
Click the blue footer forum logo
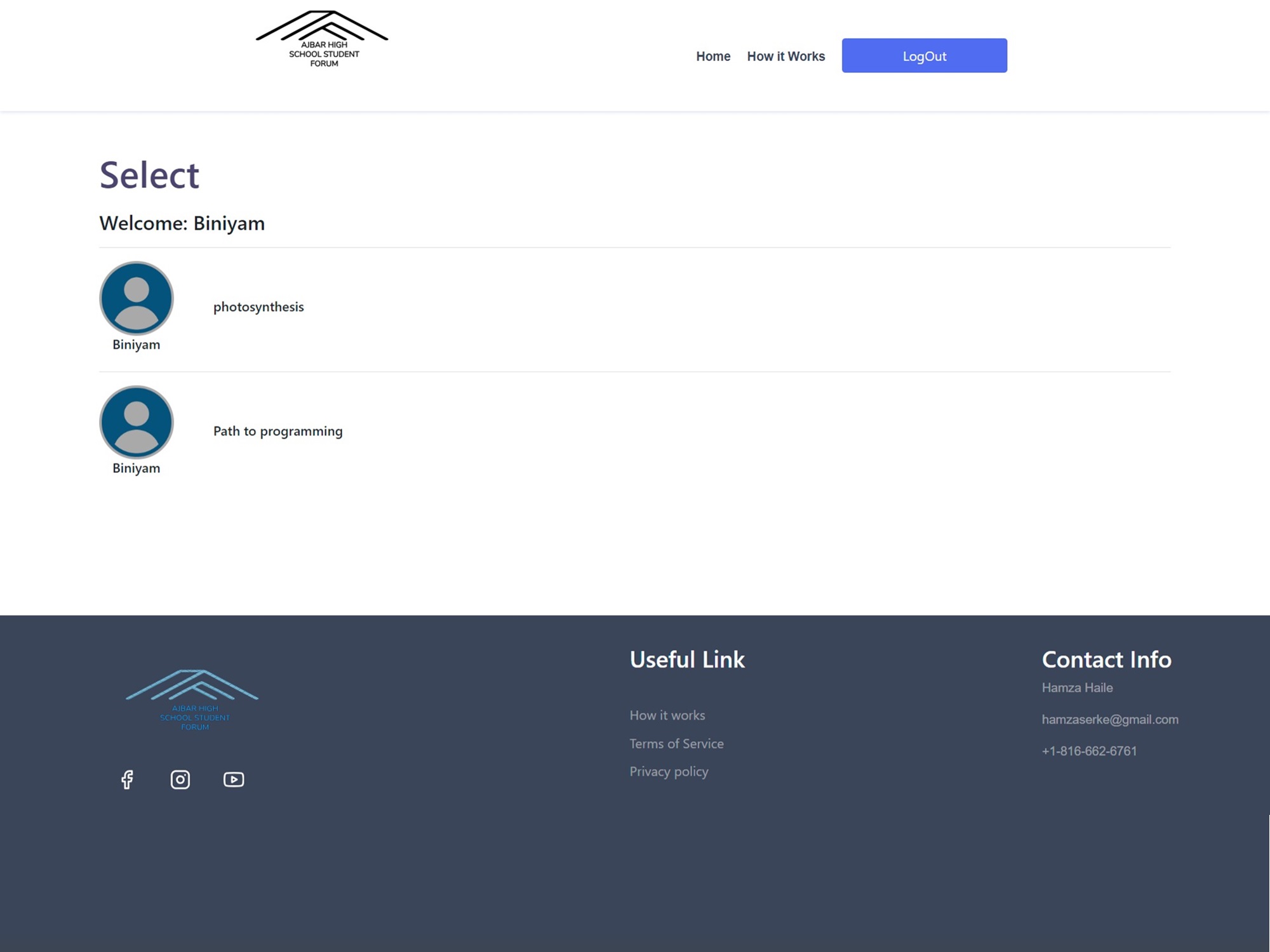pos(192,700)
